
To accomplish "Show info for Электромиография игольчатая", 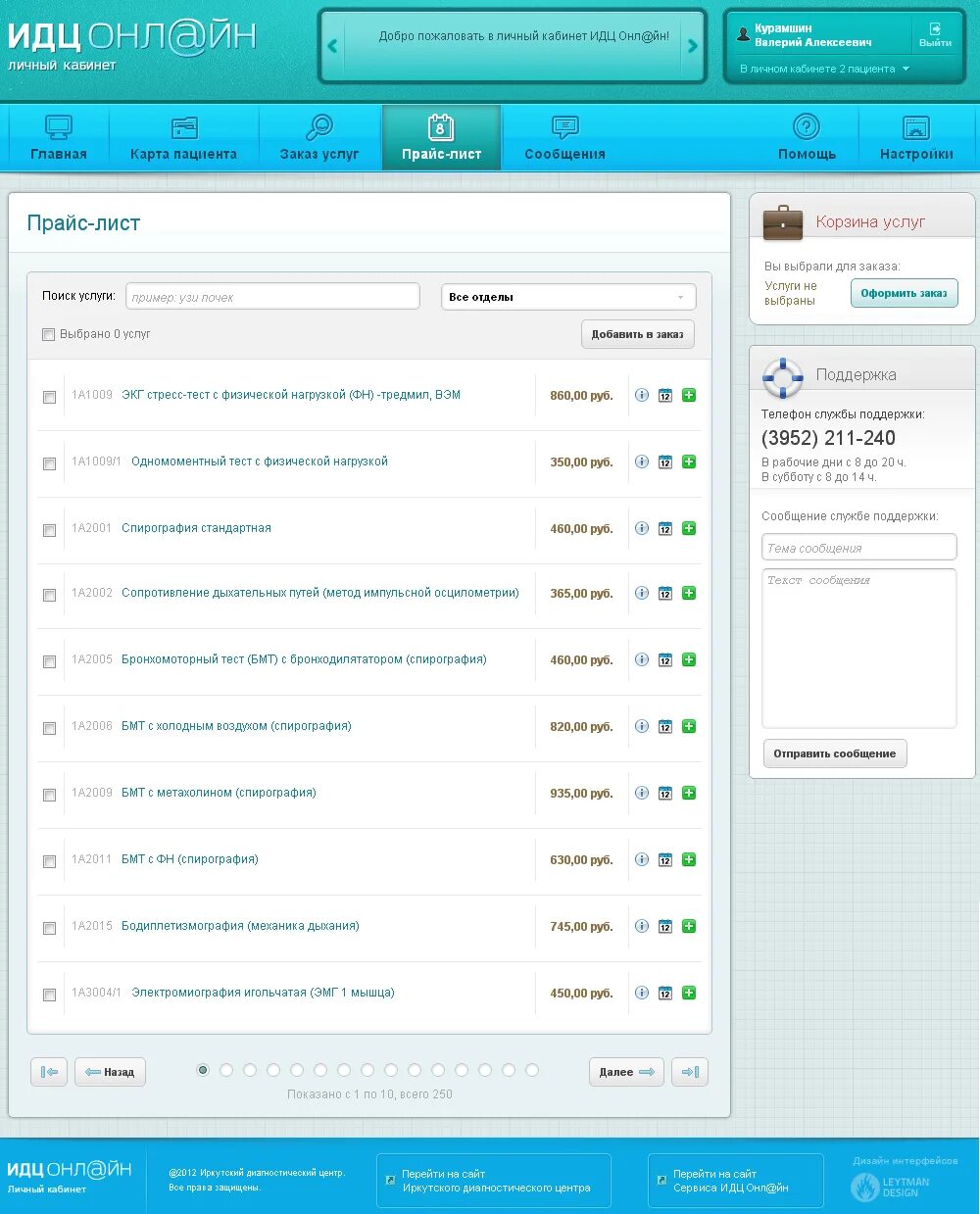I will click(642, 993).
